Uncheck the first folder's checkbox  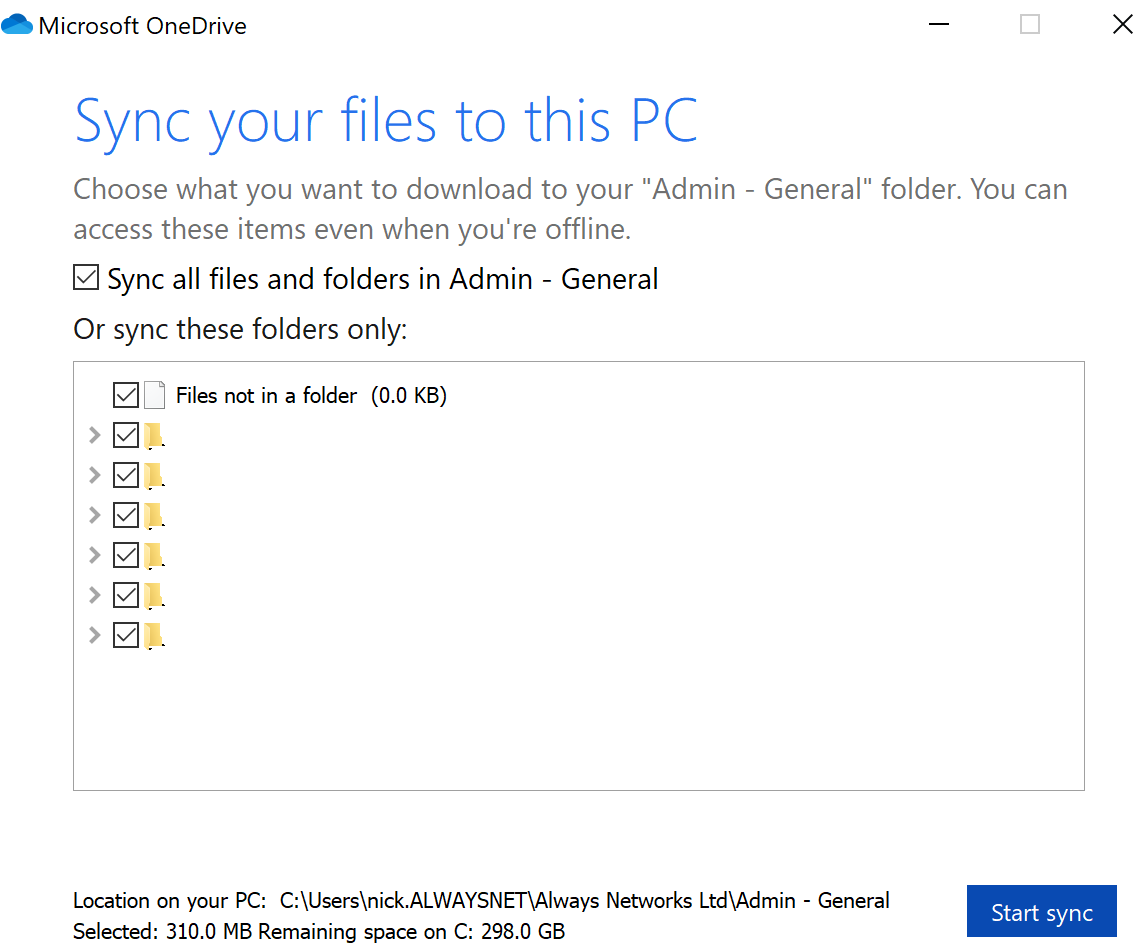(x=126, y=435)
